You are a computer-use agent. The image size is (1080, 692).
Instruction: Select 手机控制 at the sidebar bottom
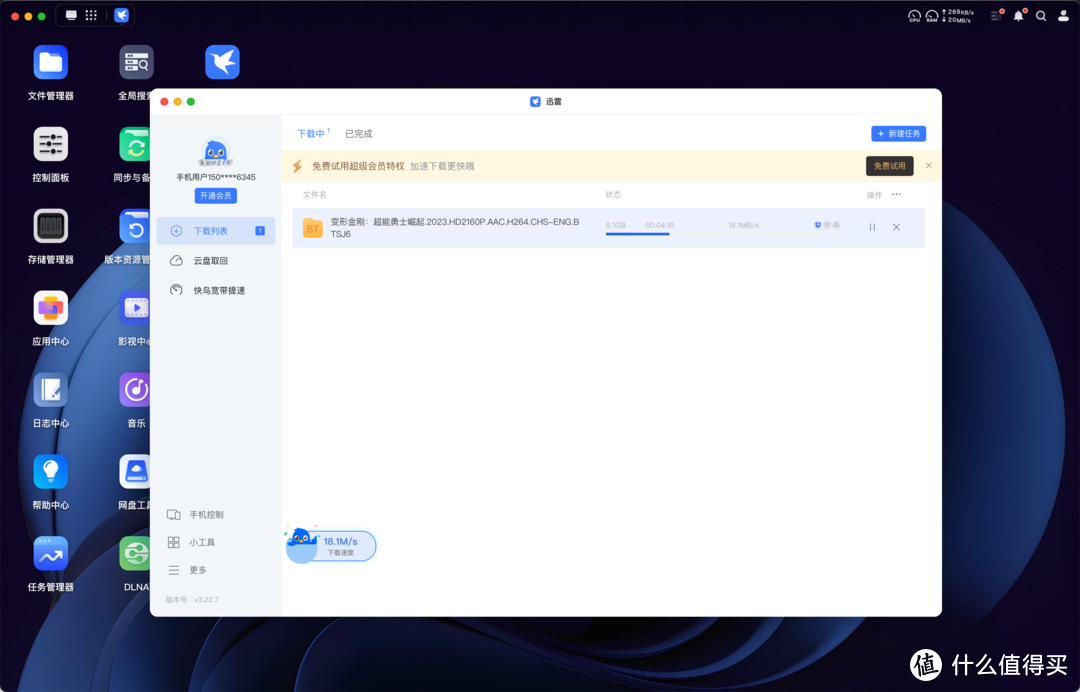[x=198, y=514]
